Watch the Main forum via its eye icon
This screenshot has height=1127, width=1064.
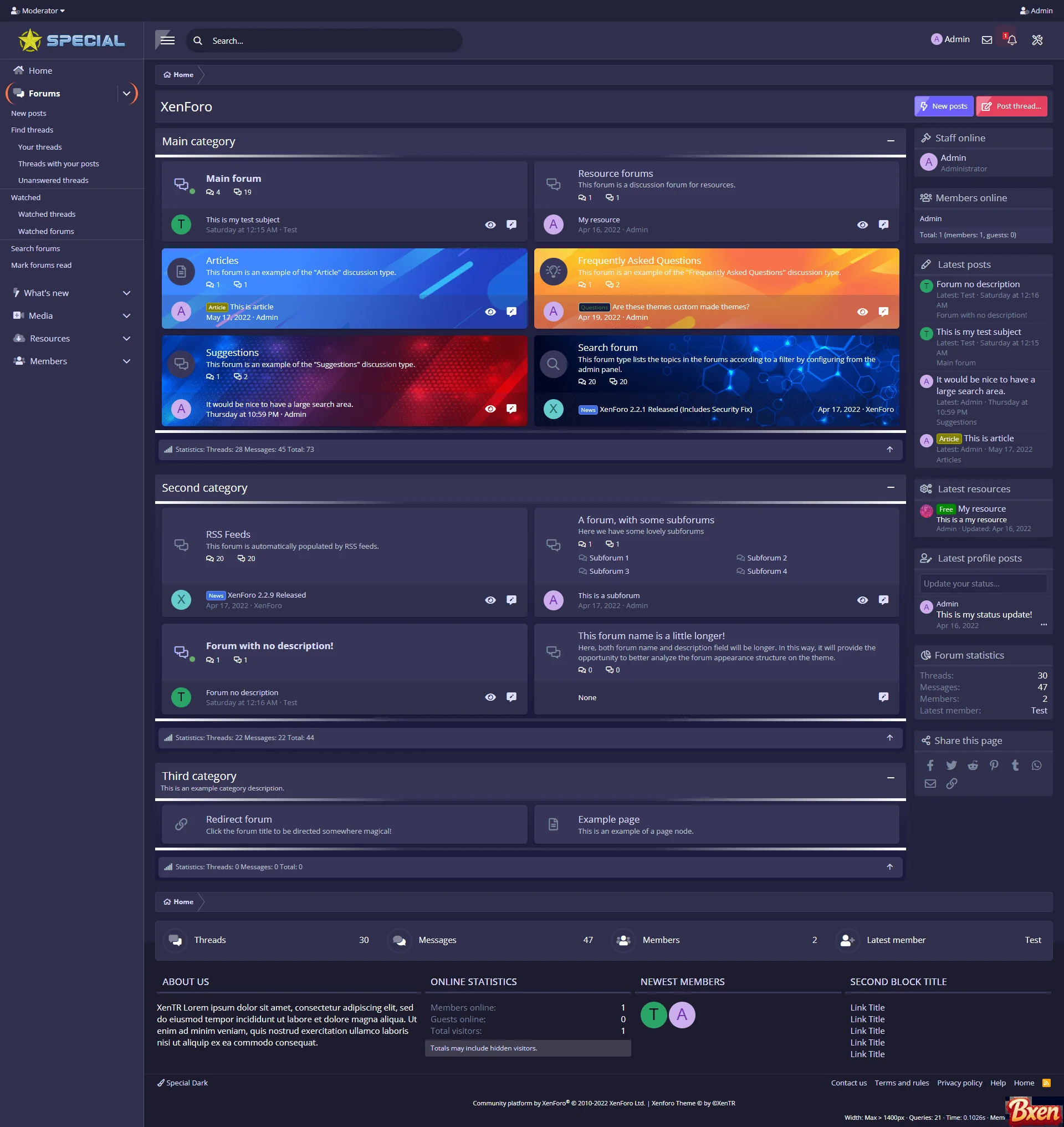[490, 224]
